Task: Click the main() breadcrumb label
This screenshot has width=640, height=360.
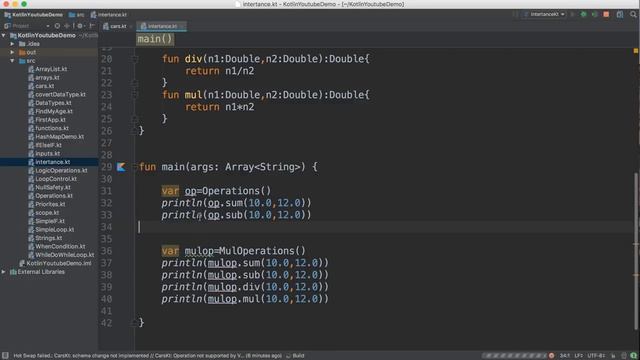Action: (155, 39)
